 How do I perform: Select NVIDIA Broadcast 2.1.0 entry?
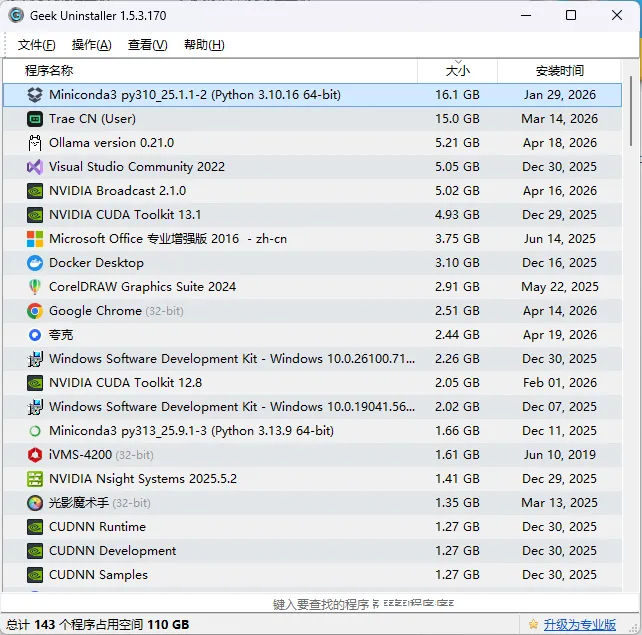click(x=118, y=191)
